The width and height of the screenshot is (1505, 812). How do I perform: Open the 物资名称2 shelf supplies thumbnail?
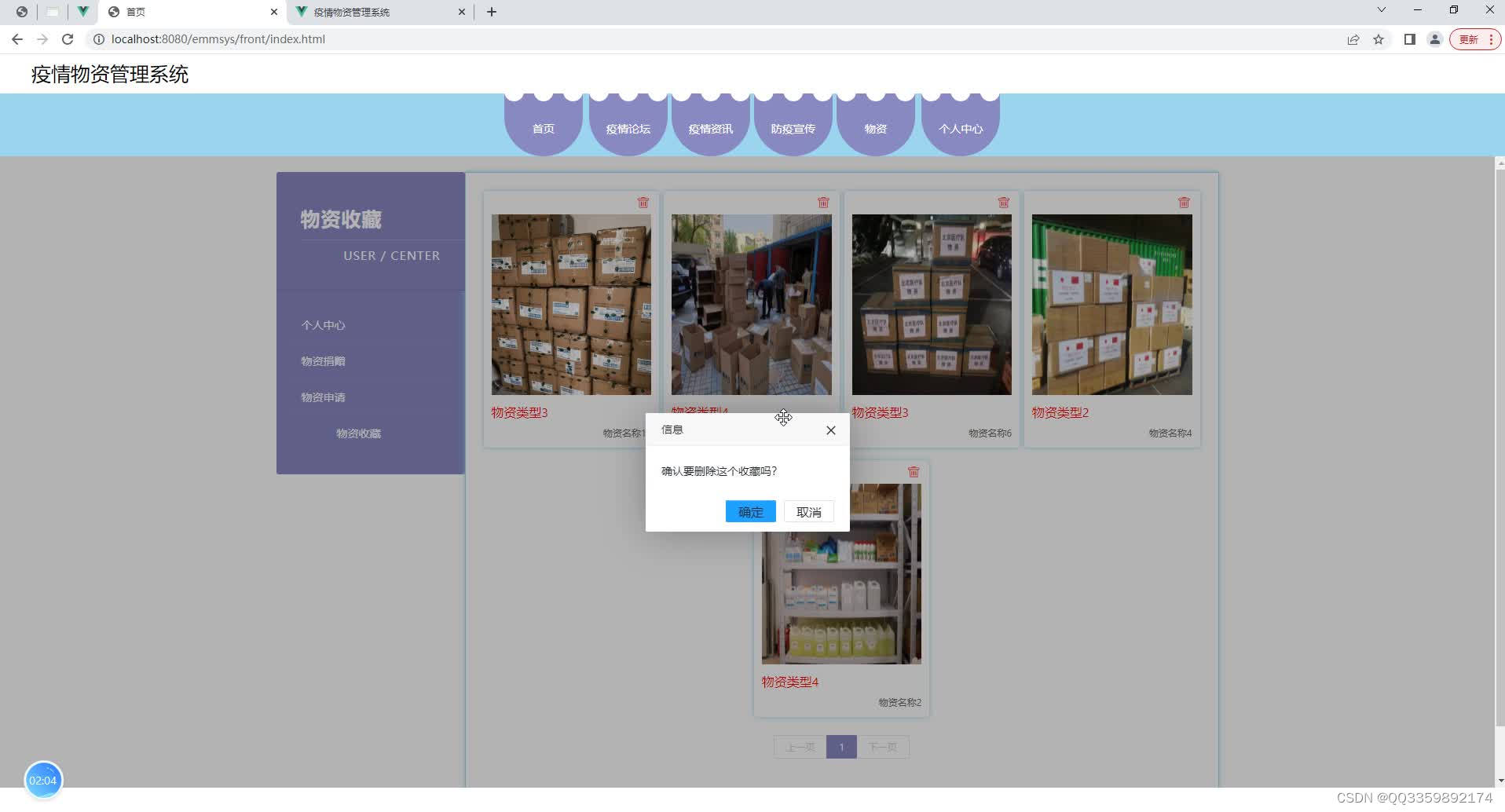(841, 574)
